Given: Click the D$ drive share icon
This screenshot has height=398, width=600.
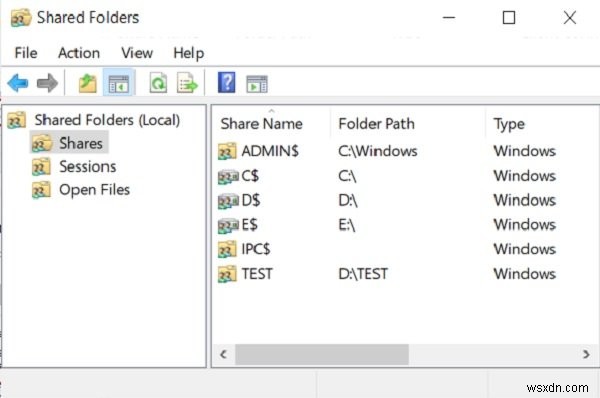Looking at the screenshot, I should tap(228, 201).
